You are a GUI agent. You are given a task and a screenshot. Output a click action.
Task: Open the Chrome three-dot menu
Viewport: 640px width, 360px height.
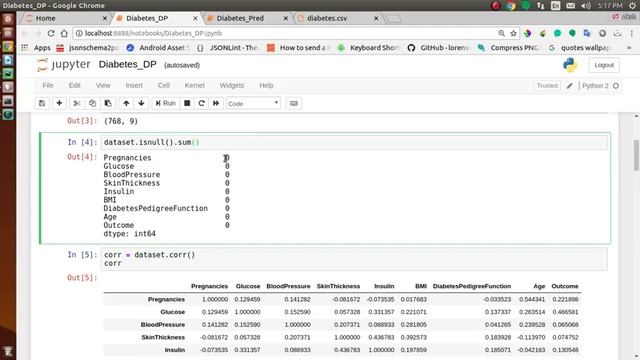(x=631, y=33)
